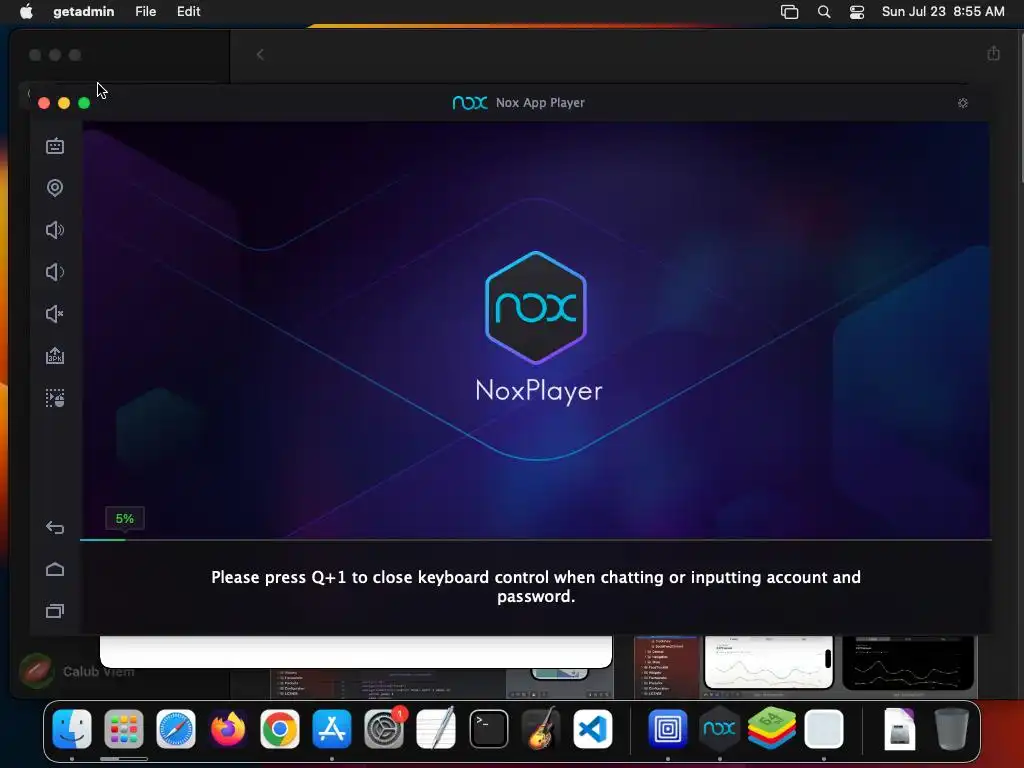Open Google Chrome from the Dock
This screenshot has width=1024, height=768.
[280, 729]
